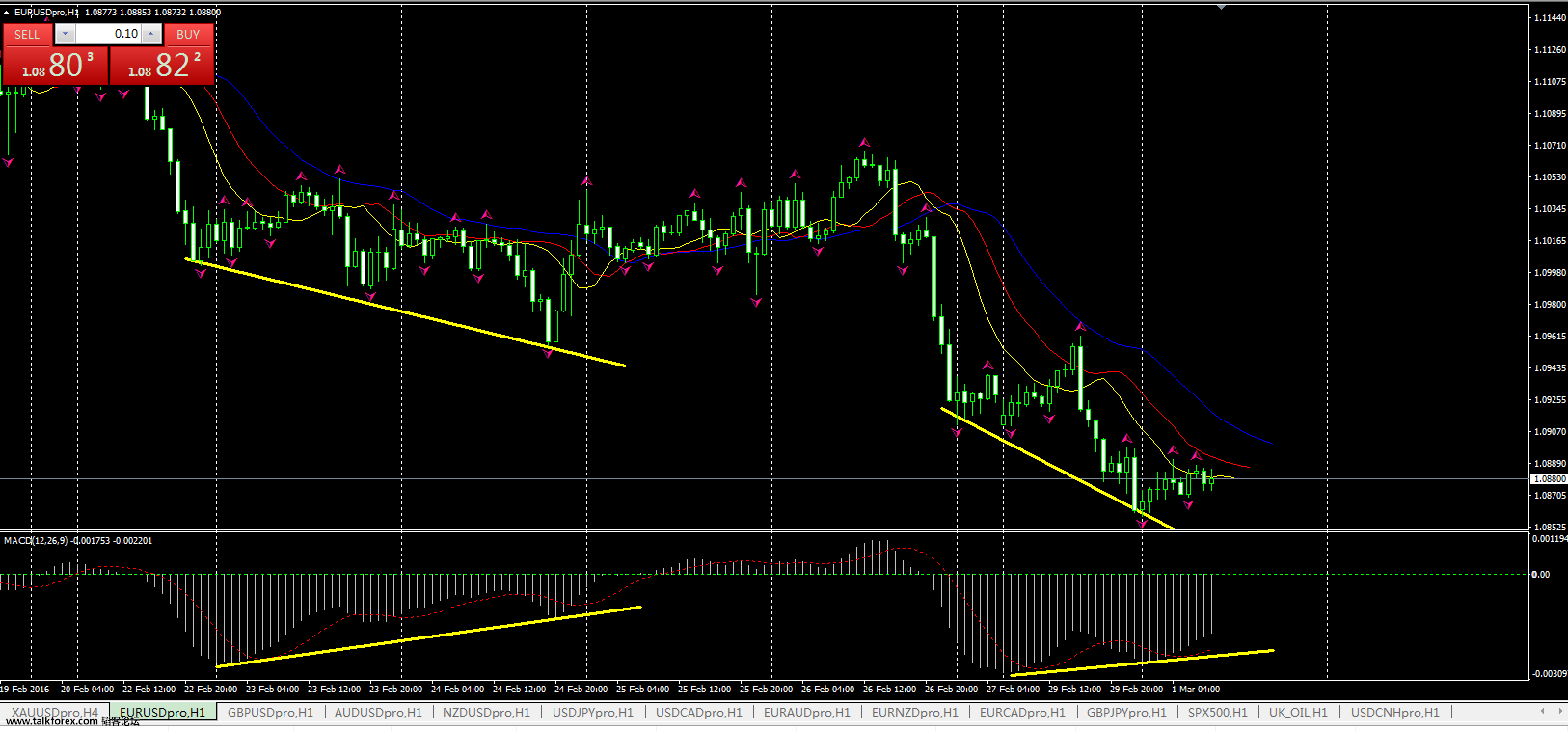
Task: Increase trade volume with the up arrow
Action: point(151,34)
